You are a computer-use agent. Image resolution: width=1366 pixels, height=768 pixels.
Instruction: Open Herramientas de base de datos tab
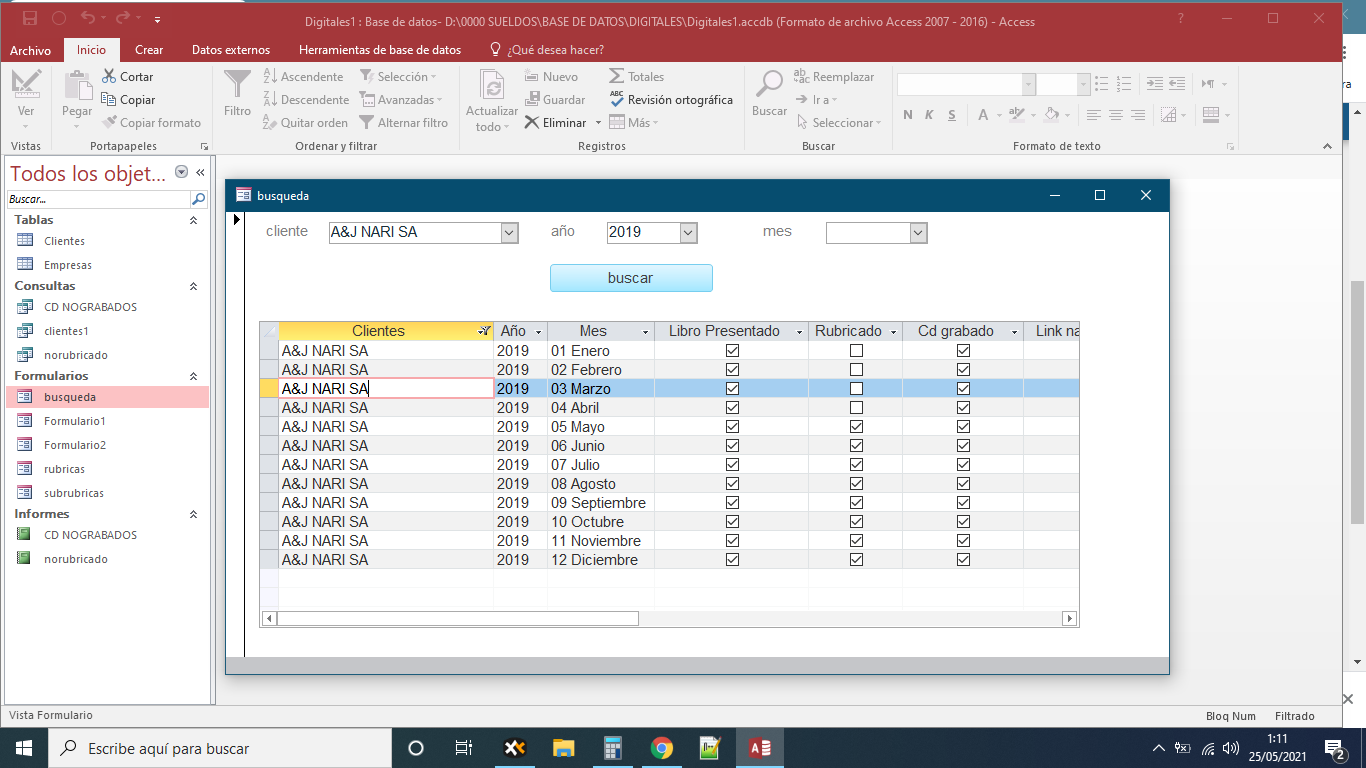tap(380, 50)
